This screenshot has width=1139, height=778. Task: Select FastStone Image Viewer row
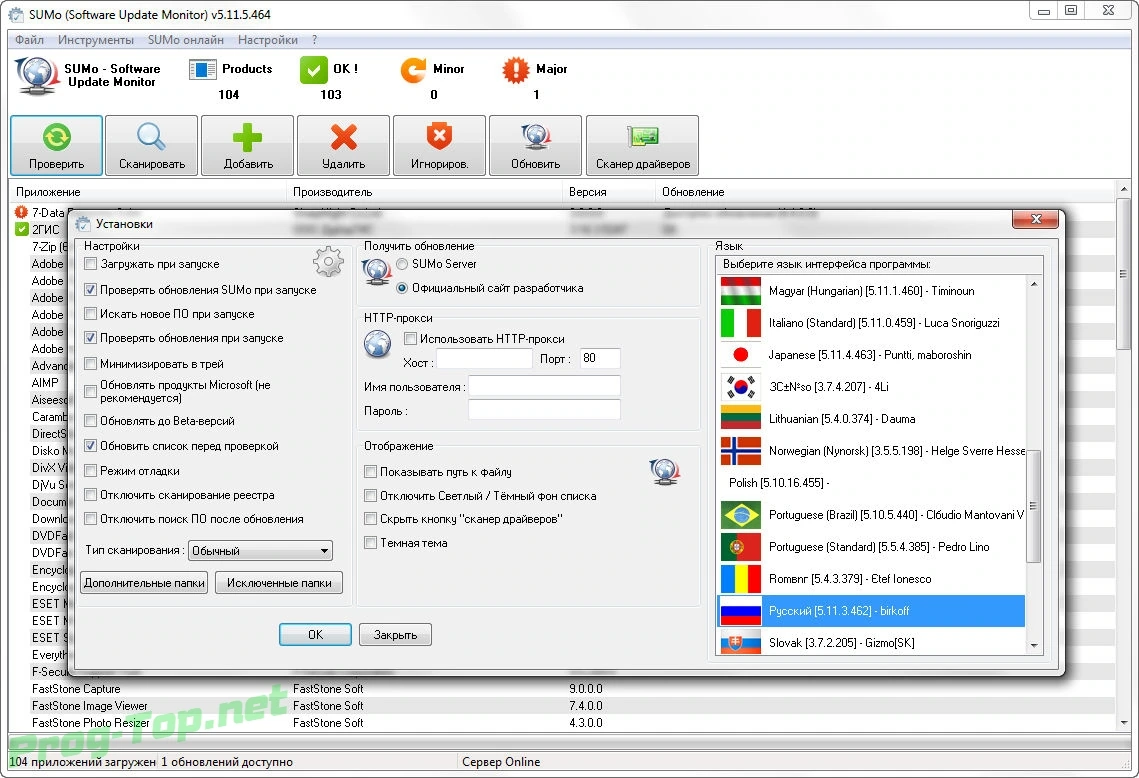[563, 705]
